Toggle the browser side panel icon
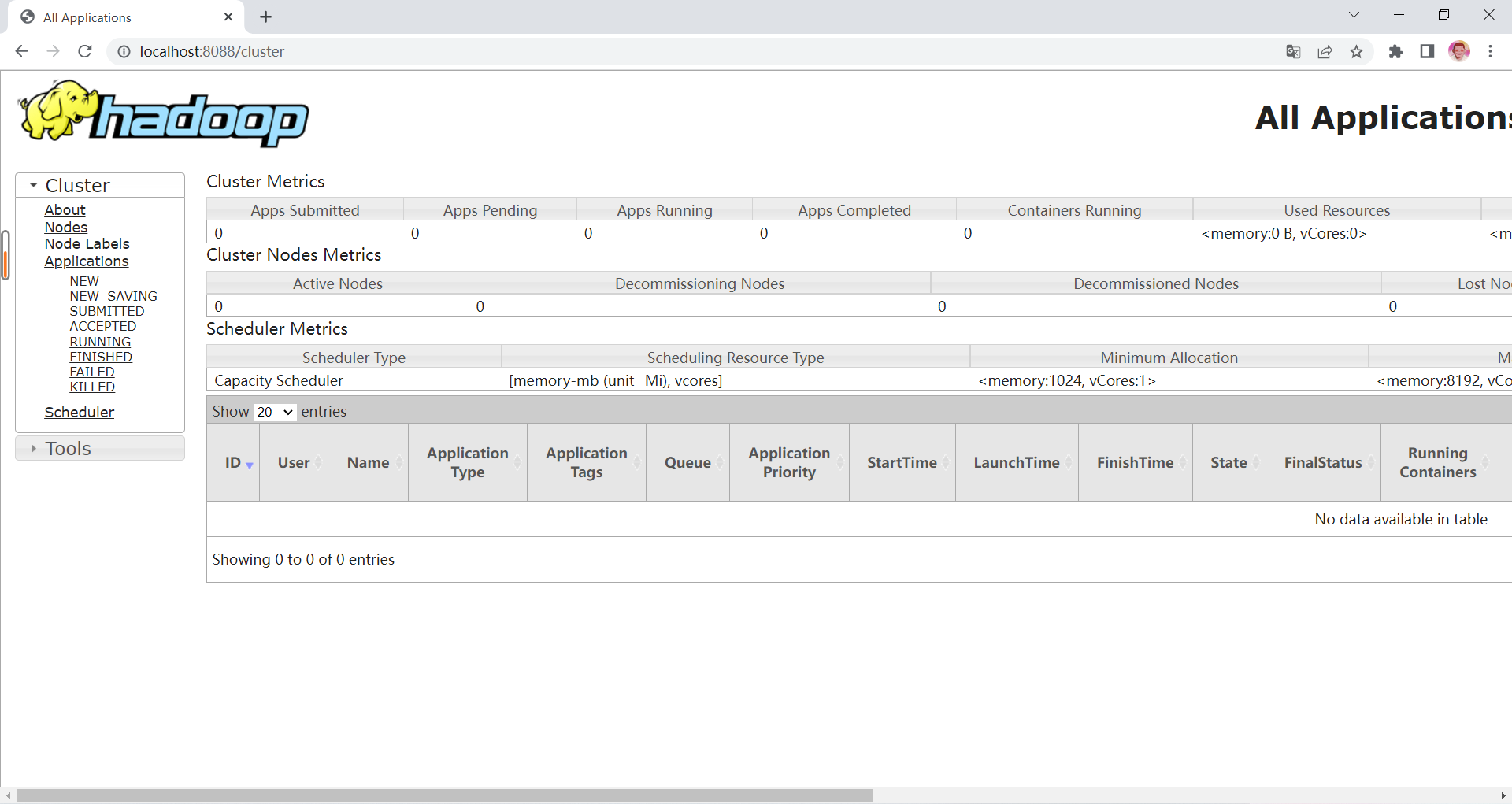This screenshot has width=1512, height=804. [1427, 51]
